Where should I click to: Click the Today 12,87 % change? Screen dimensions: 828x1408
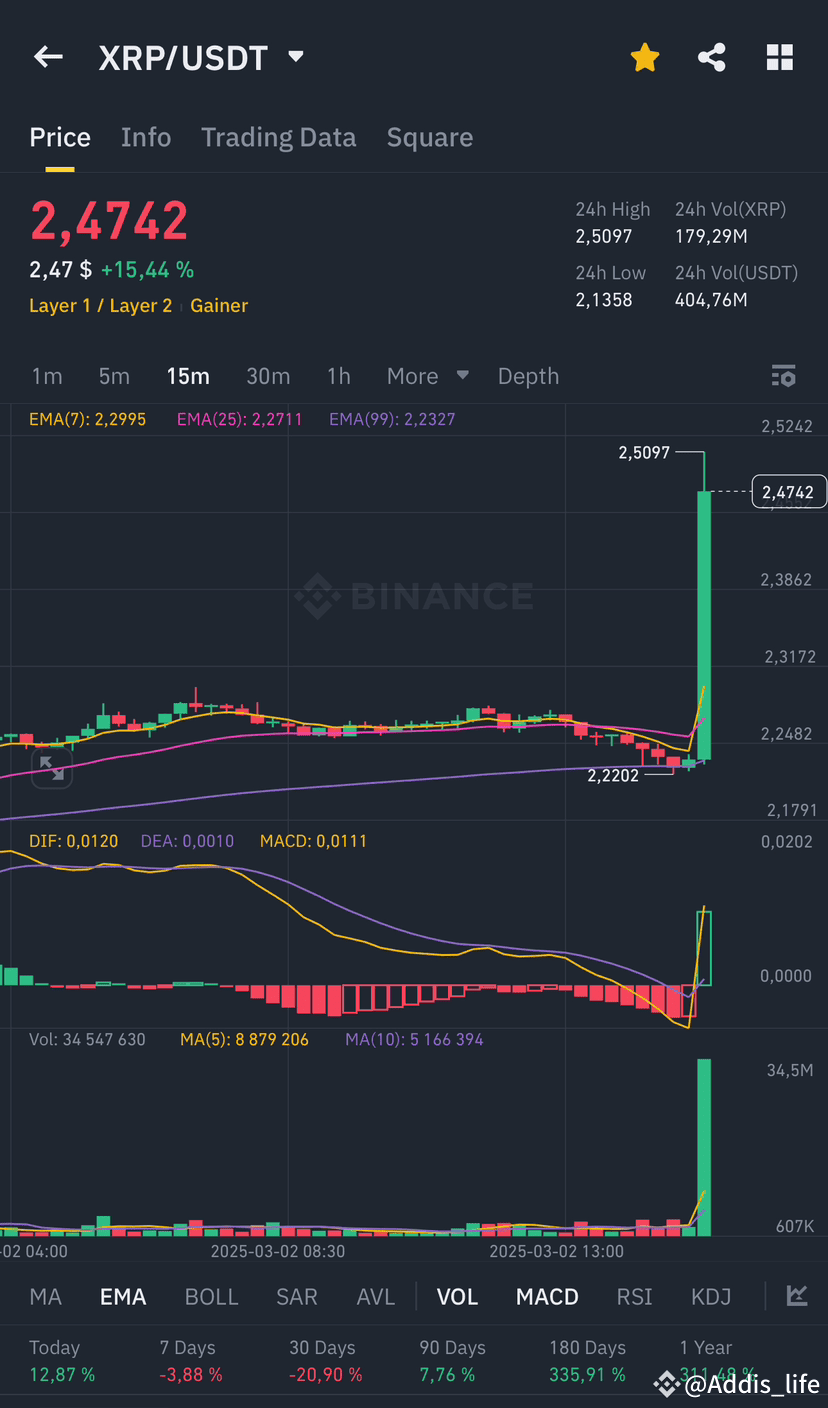[62, 1374]
